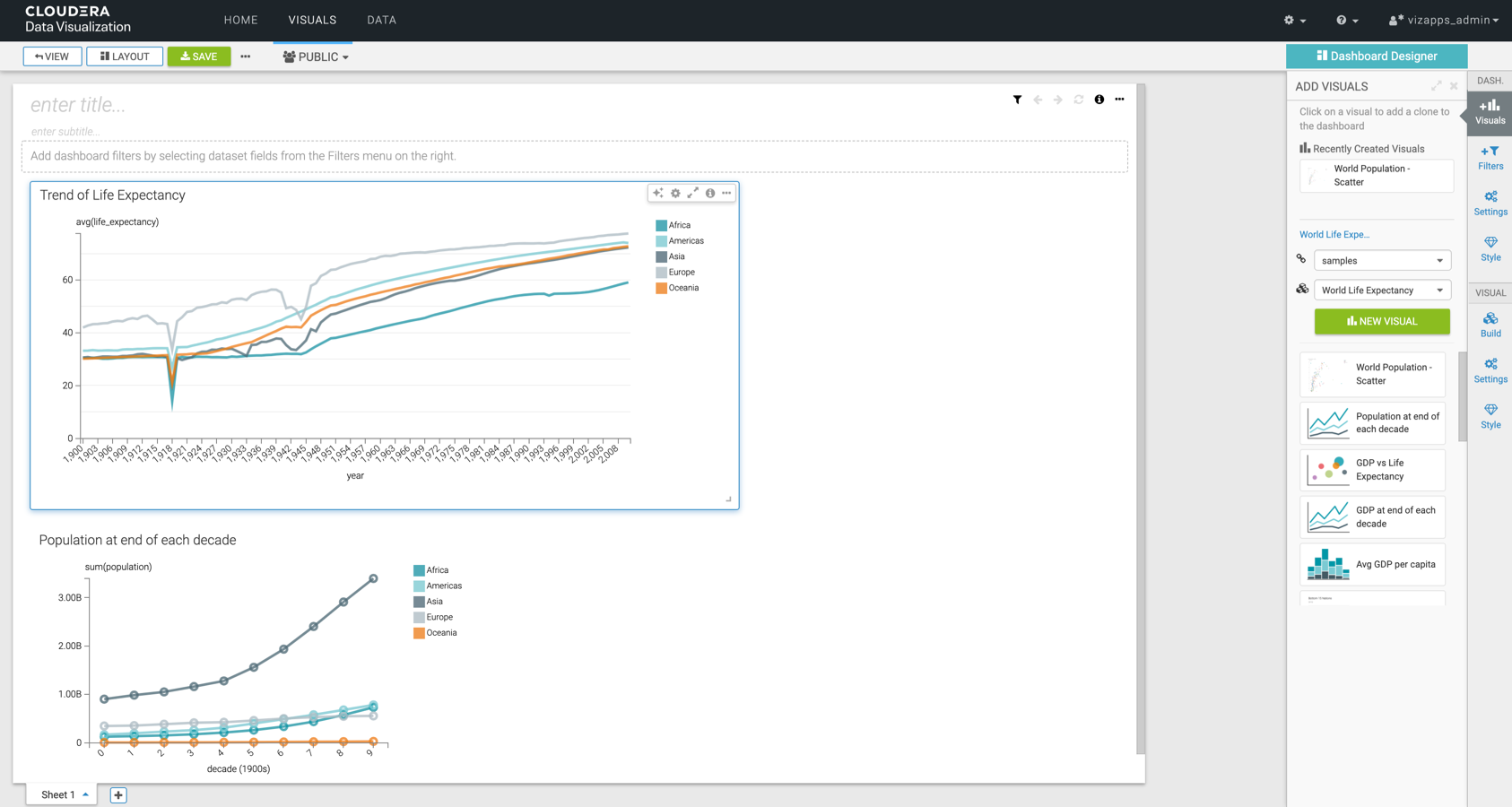Expand the Trend of Life Expectancy visual
The image size is (1512, 807).
(x=692, y=194)
